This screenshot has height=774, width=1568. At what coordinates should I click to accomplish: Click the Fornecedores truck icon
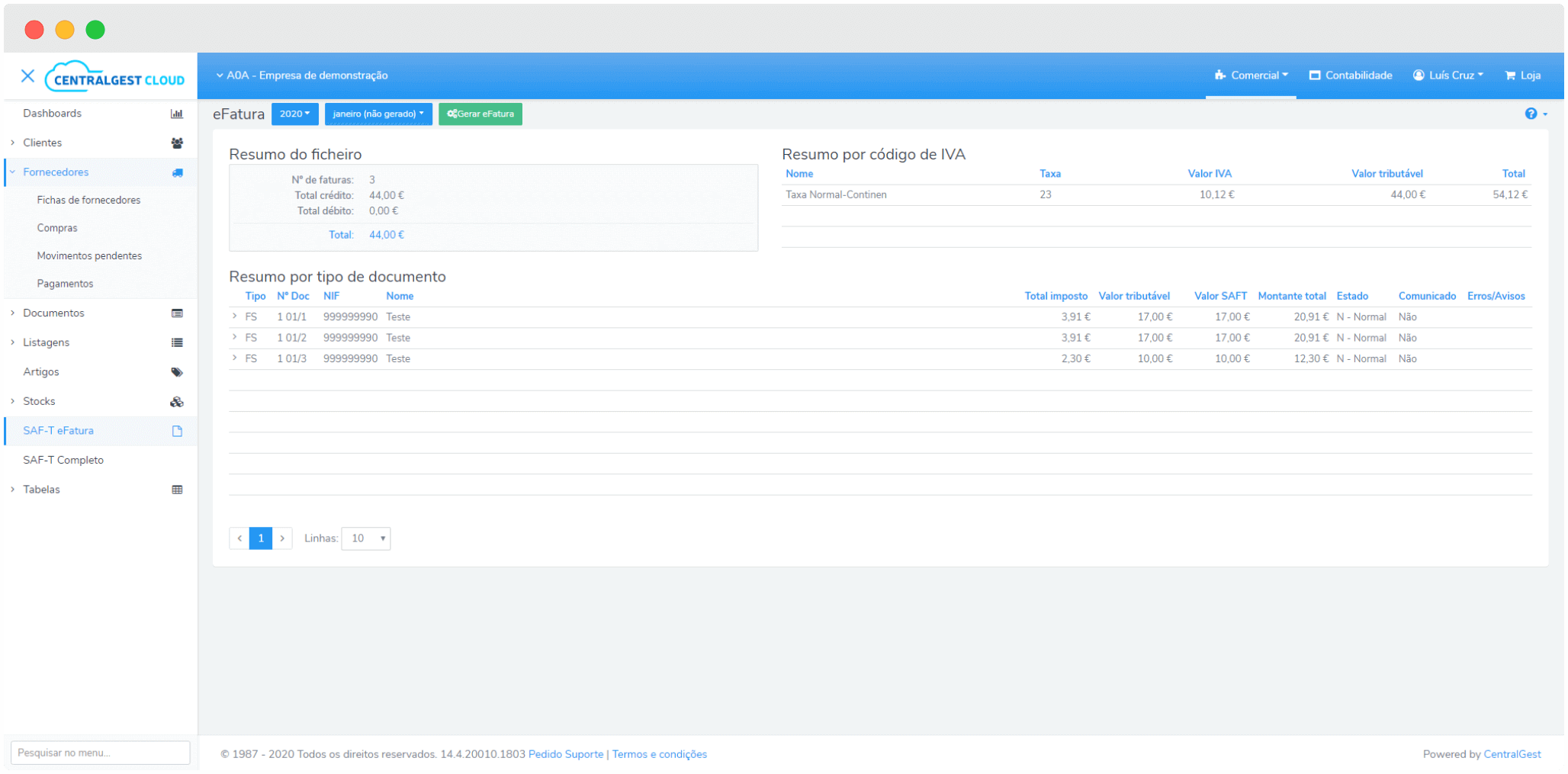[178, 172]
